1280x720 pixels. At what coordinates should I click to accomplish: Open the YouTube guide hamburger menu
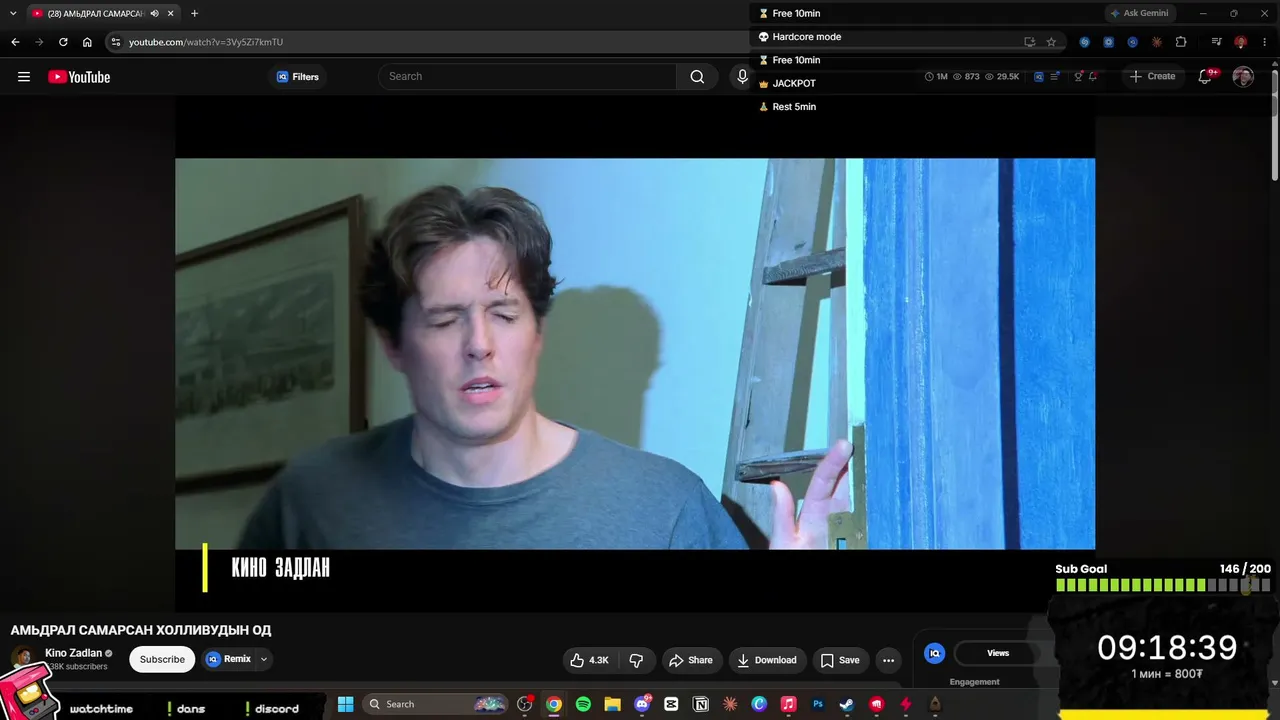point(24,77)
